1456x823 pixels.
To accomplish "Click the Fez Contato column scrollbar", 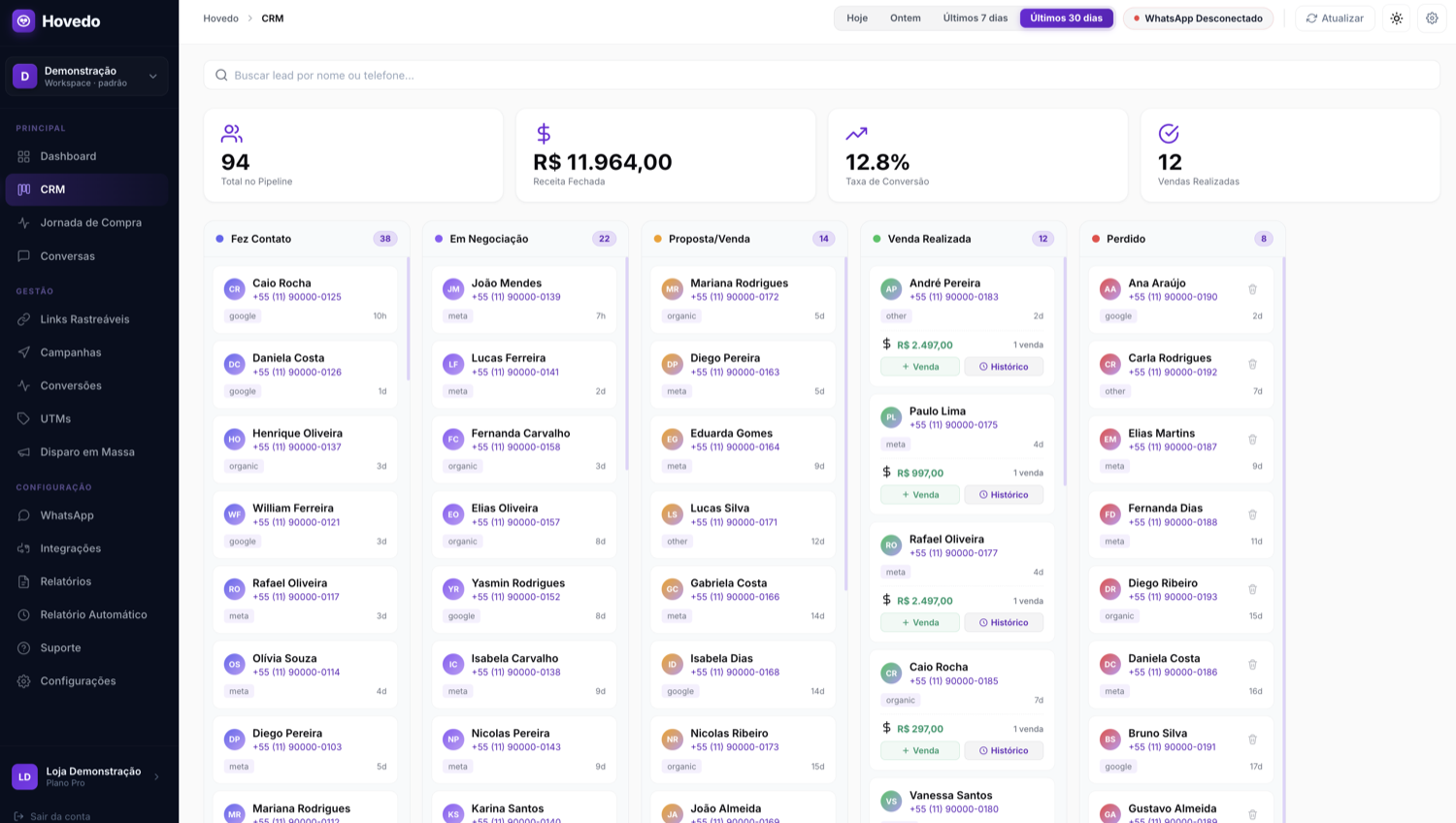I will click(408, 318).
